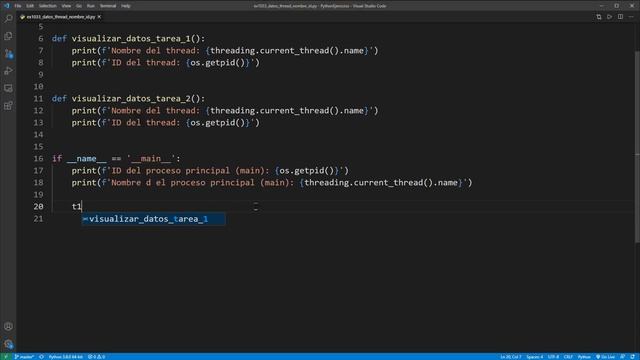Screen dimensions: 640x360
Task: Open the Run menu
Action: (91, 6)
